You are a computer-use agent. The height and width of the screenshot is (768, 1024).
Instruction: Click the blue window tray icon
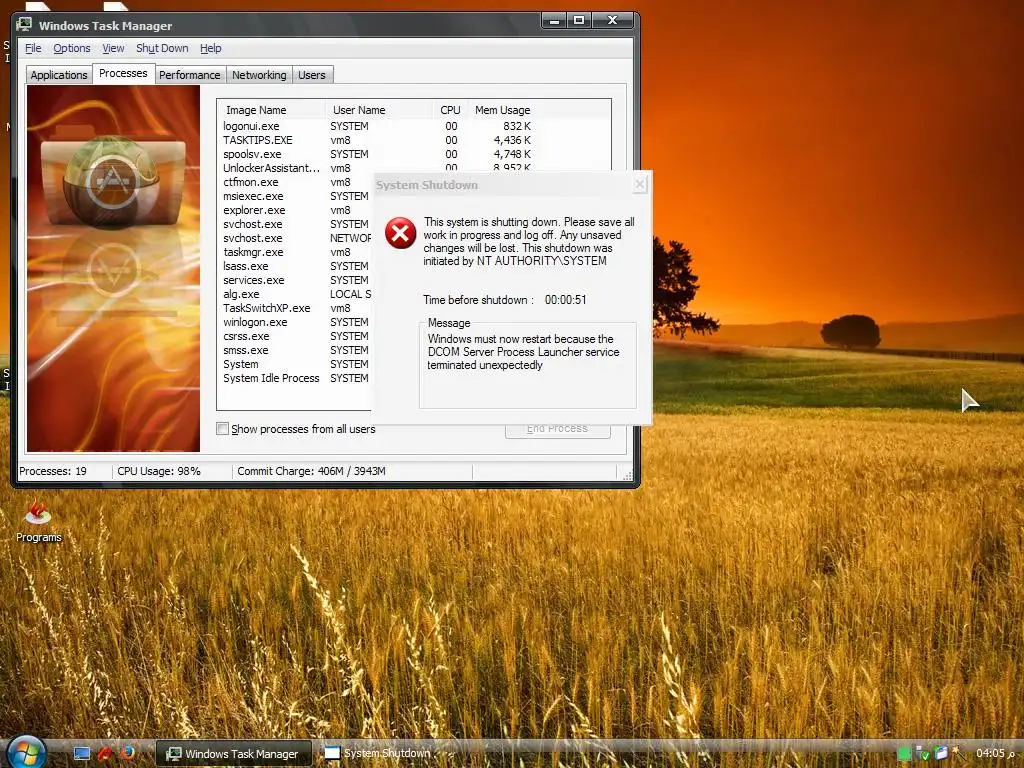point(941,753)
